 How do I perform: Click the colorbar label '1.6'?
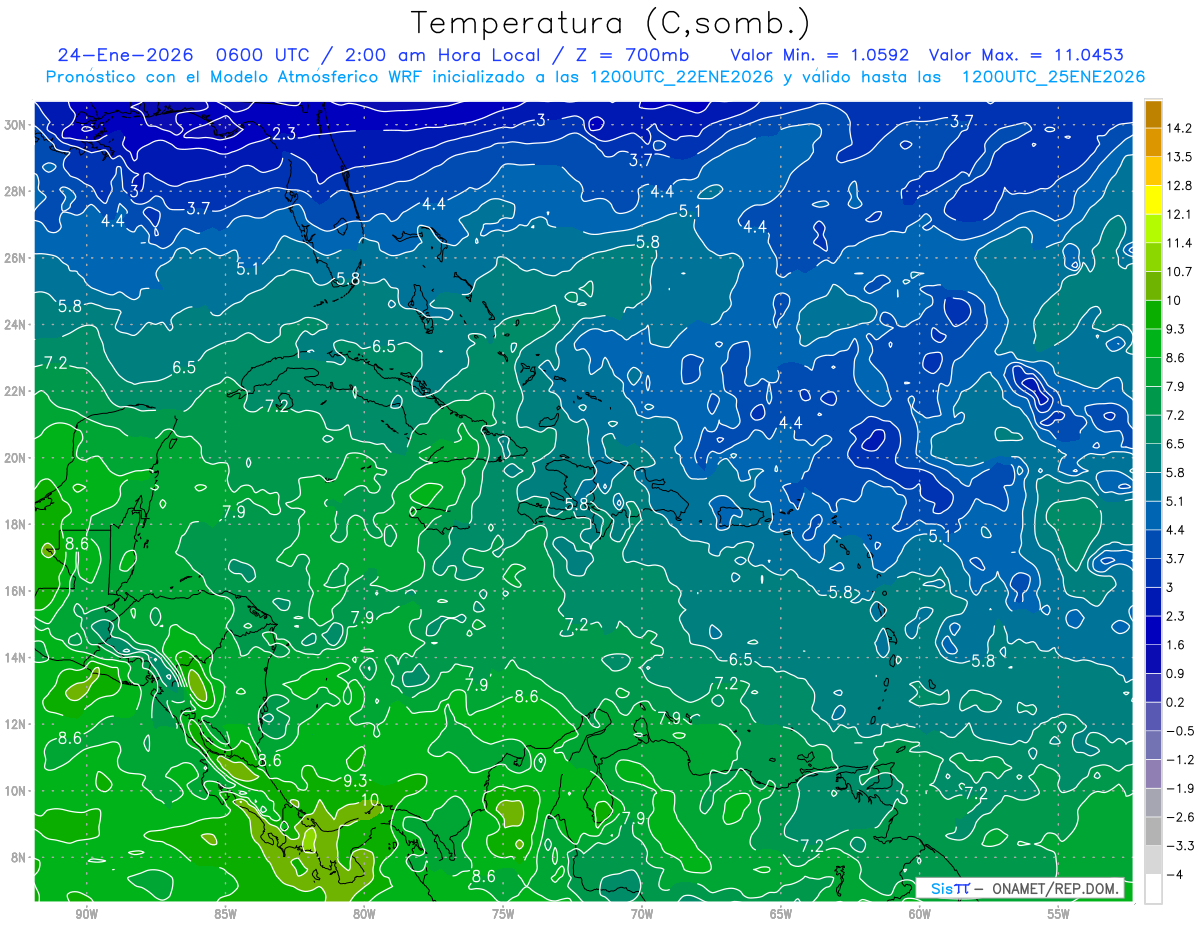[1176, 645]
